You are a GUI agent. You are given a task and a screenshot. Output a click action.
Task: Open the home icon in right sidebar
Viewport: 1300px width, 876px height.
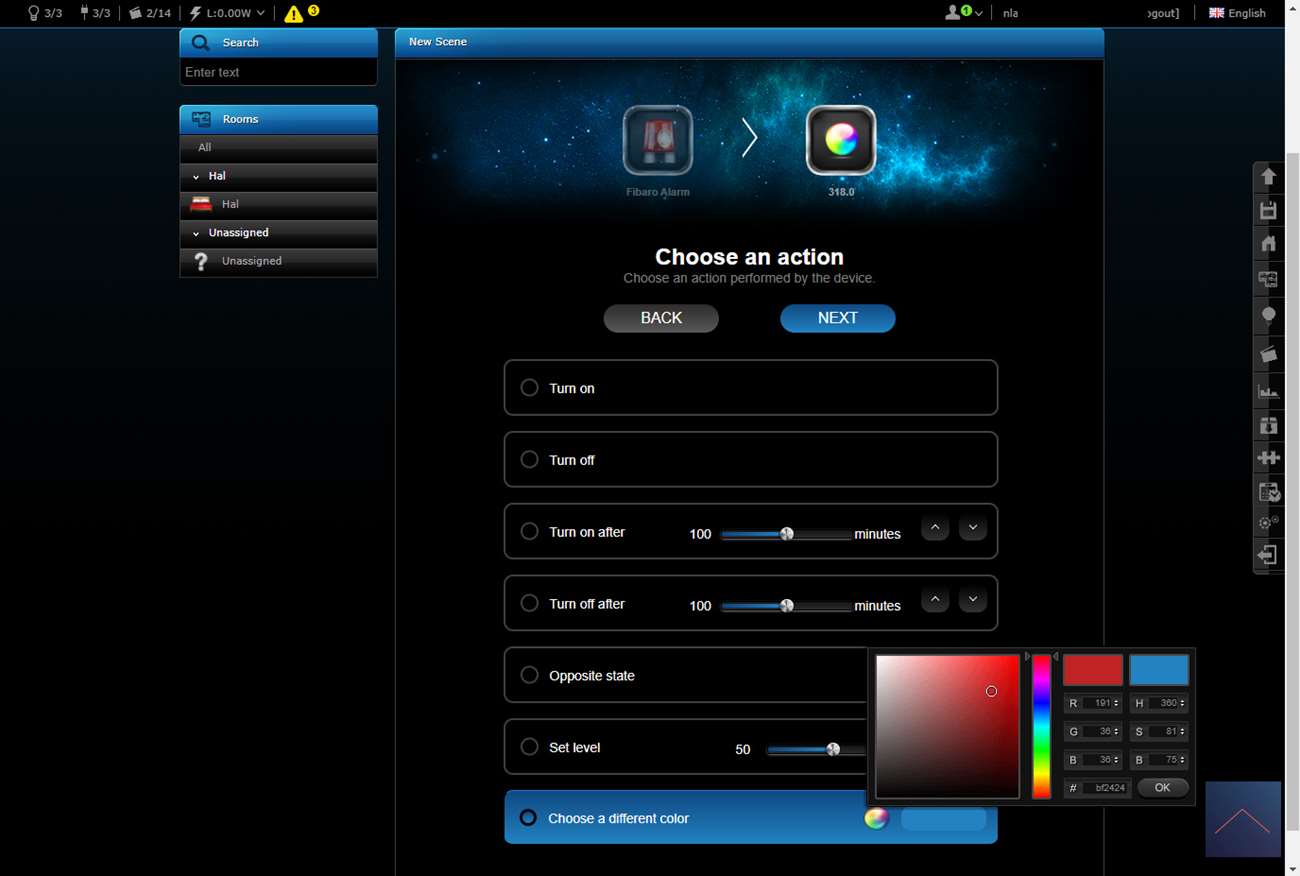(x=1268, y=243)
